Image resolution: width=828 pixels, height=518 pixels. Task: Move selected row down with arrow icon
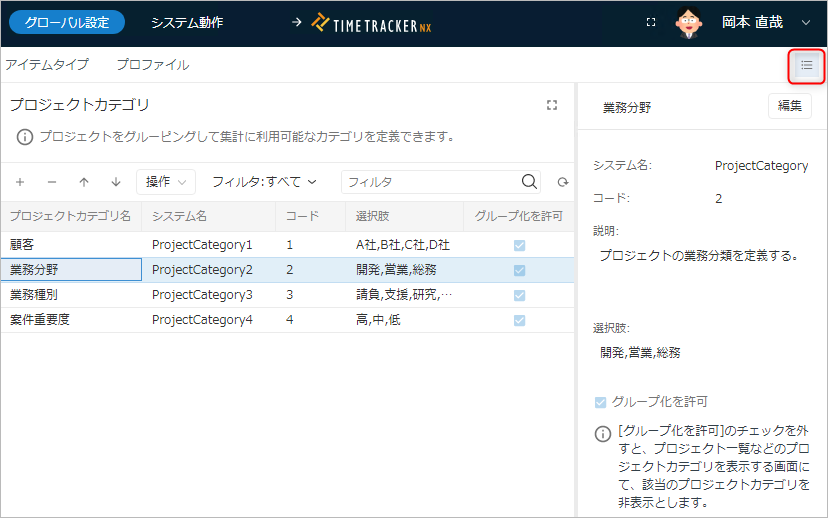pyautogui.click(x=116, y=182)
